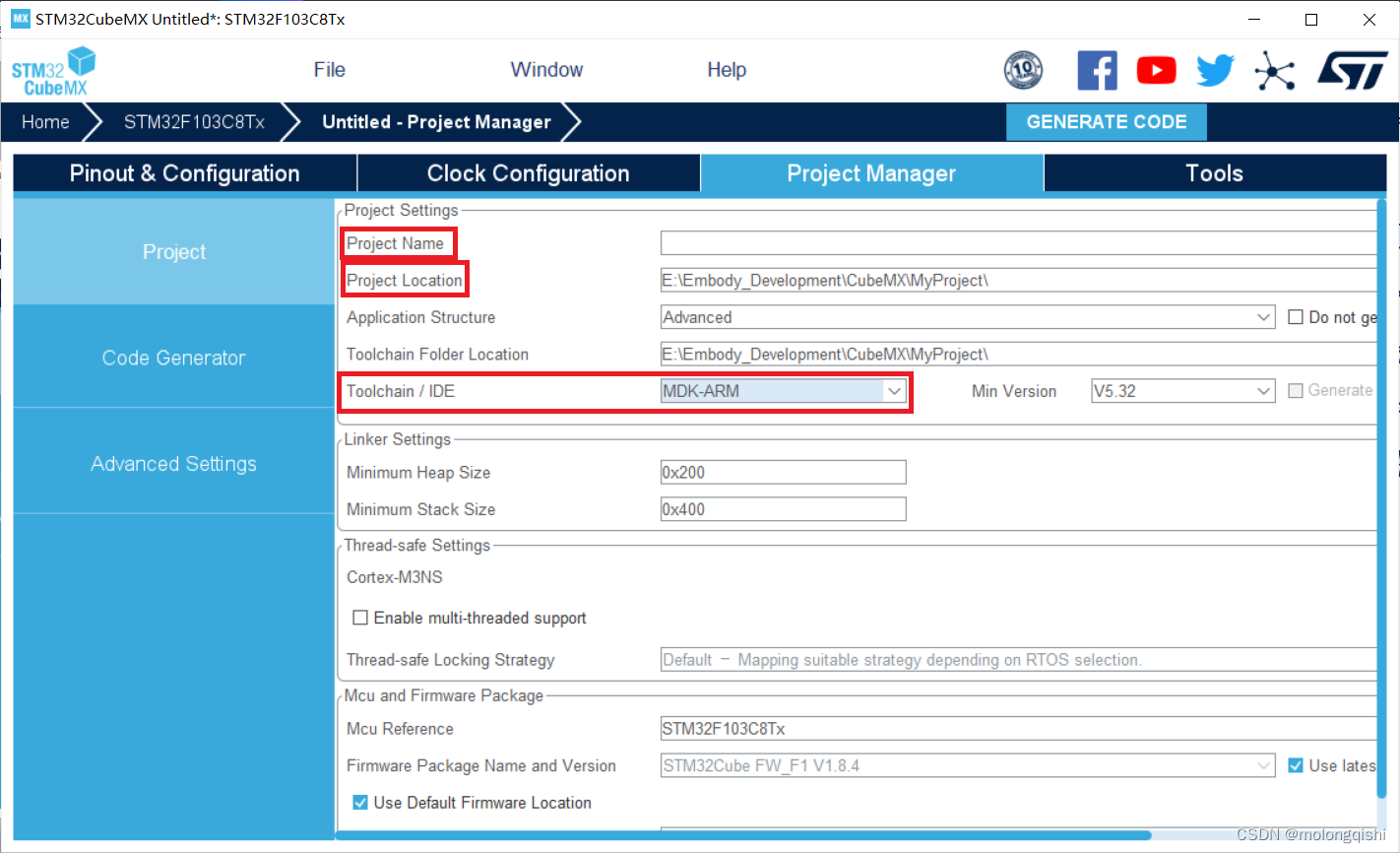Open the Window menu
1400x853 pixels.
[x=546, y=70]
